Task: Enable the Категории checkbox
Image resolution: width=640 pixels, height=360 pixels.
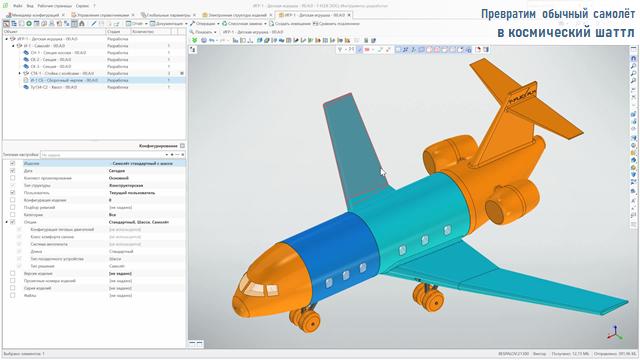Action: (13, 215)
